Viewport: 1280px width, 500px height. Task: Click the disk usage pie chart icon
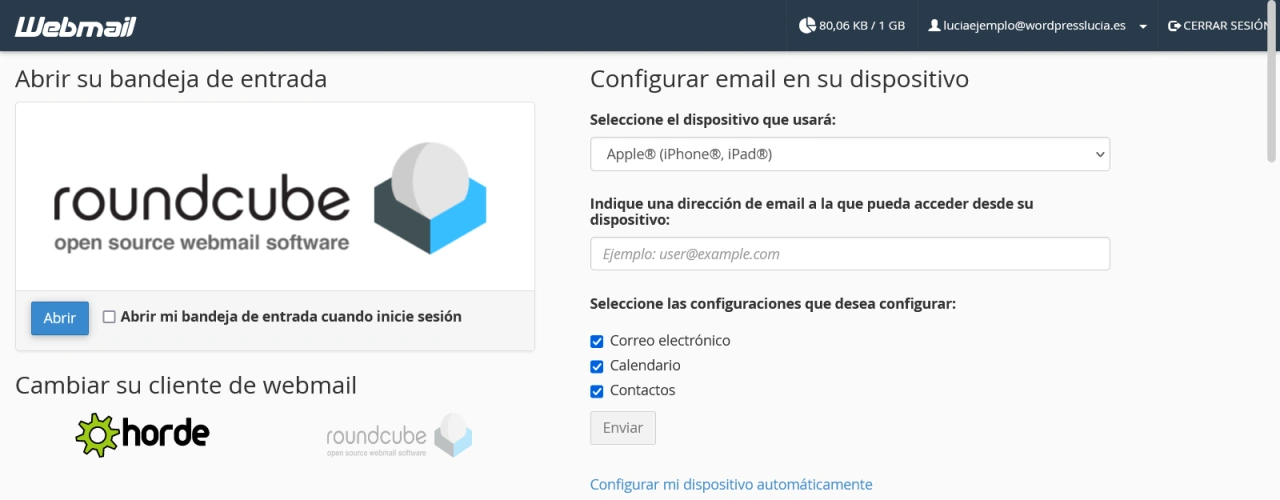[x=807, y=26]
